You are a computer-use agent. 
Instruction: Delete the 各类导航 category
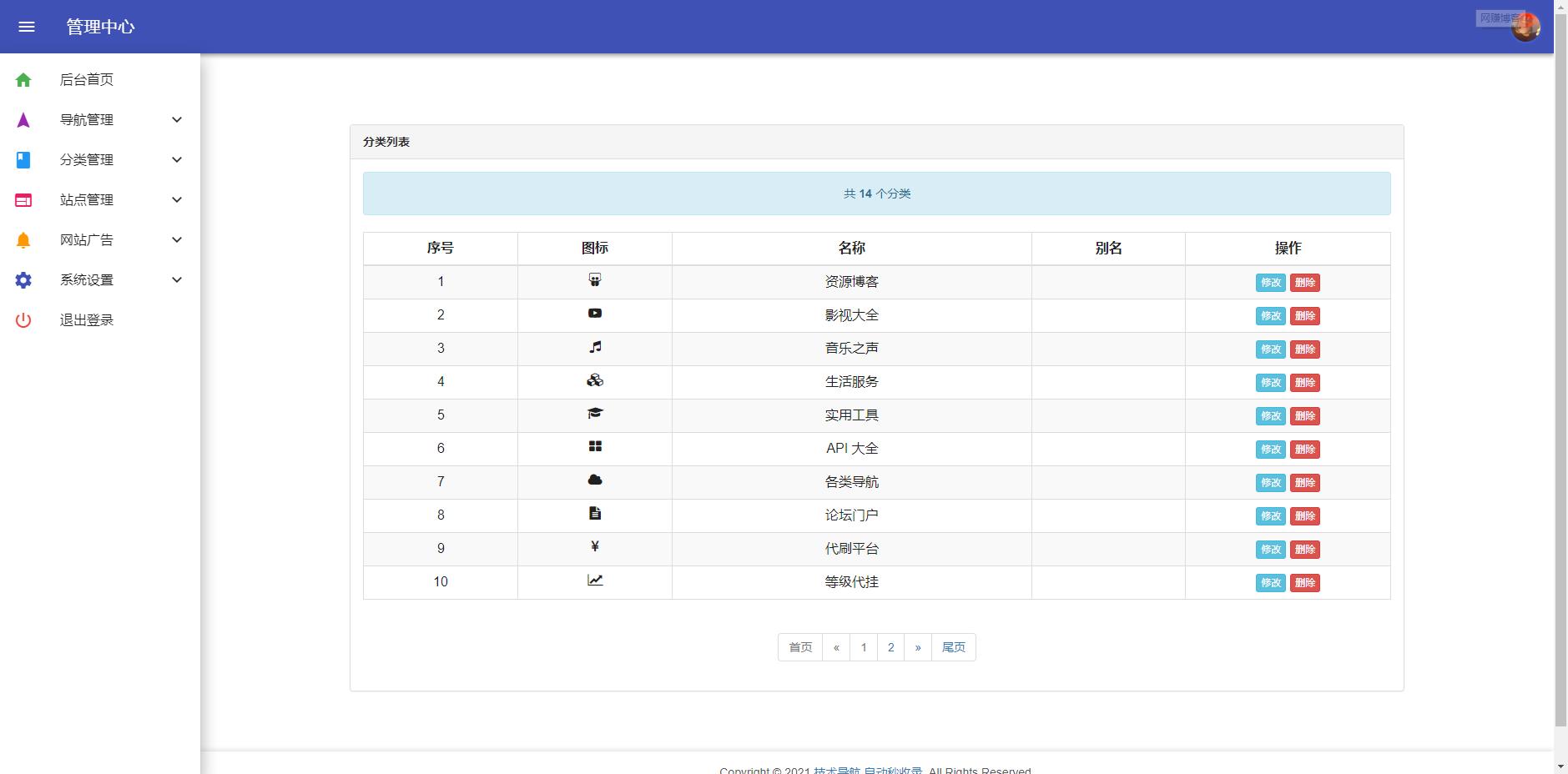coord(1305,483)
